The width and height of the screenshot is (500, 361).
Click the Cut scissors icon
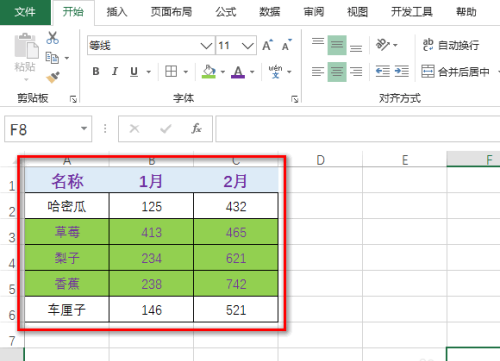[x=53, y=38]
